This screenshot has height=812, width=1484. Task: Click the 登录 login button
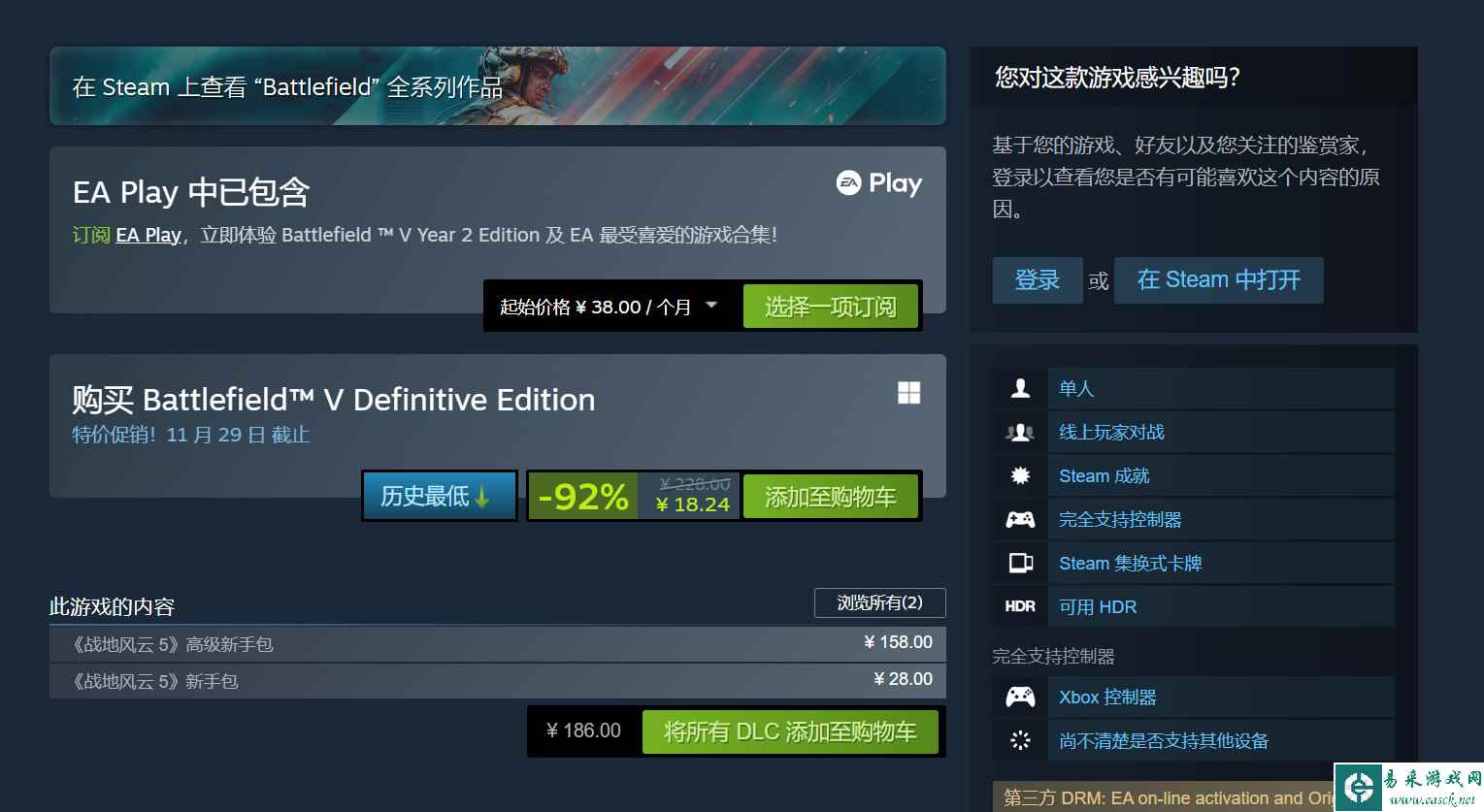pos(1038,280)
